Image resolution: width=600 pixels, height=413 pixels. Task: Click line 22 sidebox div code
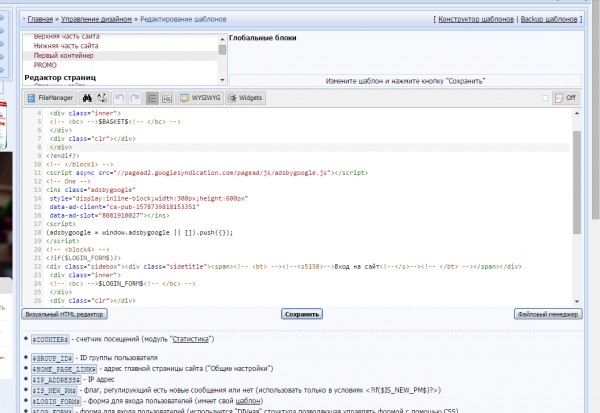(284, 266)
